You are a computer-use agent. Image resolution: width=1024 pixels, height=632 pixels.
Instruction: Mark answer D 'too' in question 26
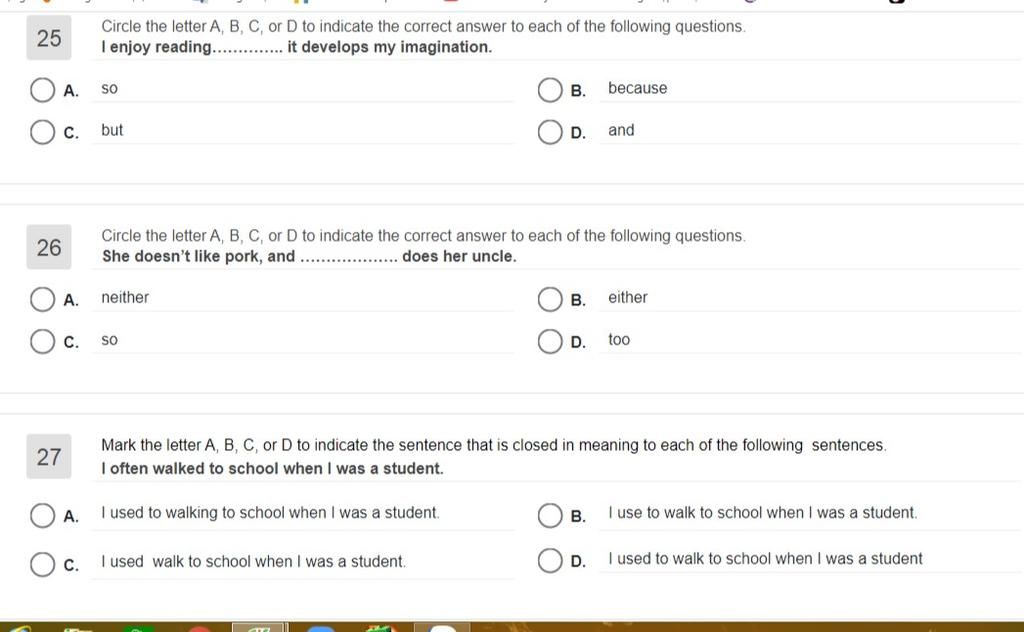[550, 341]
